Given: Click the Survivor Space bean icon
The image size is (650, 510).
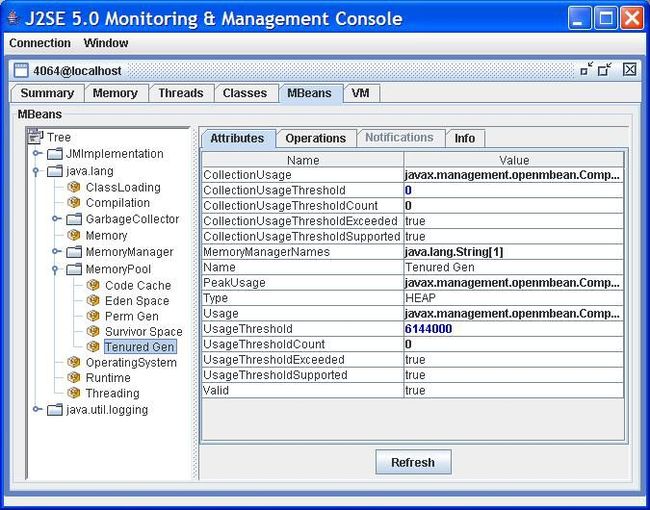Looking at the screenshot, I should pyautogui.click(x=93, y=331).
